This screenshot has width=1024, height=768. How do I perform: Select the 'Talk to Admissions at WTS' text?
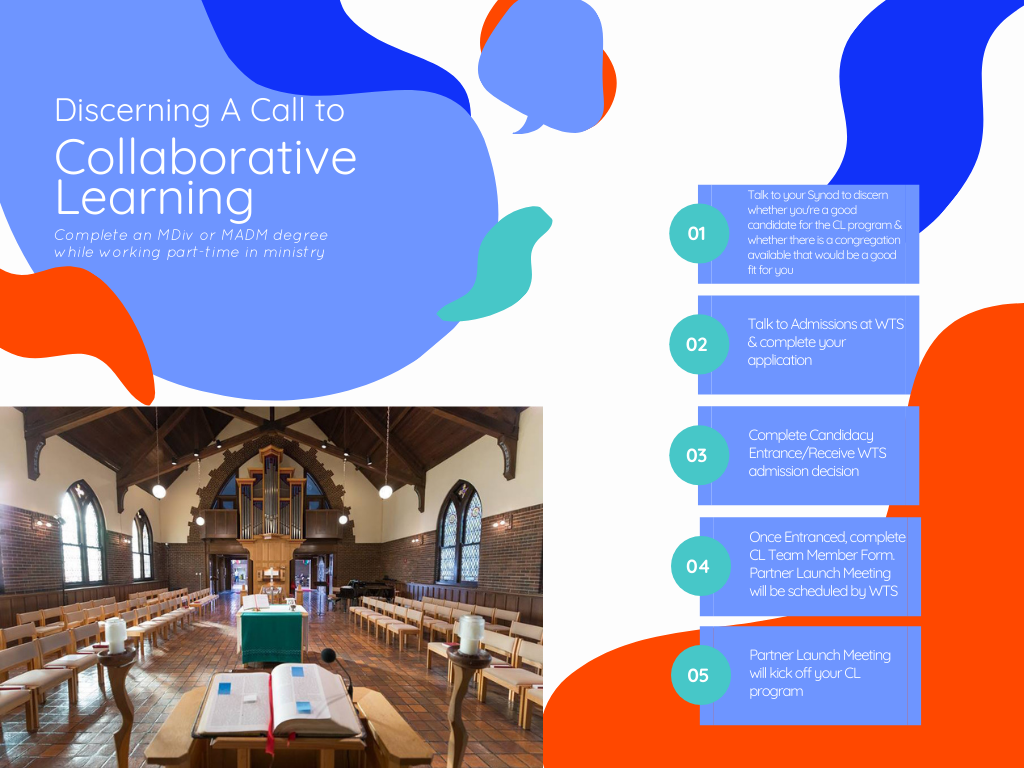tap(825, 342)
